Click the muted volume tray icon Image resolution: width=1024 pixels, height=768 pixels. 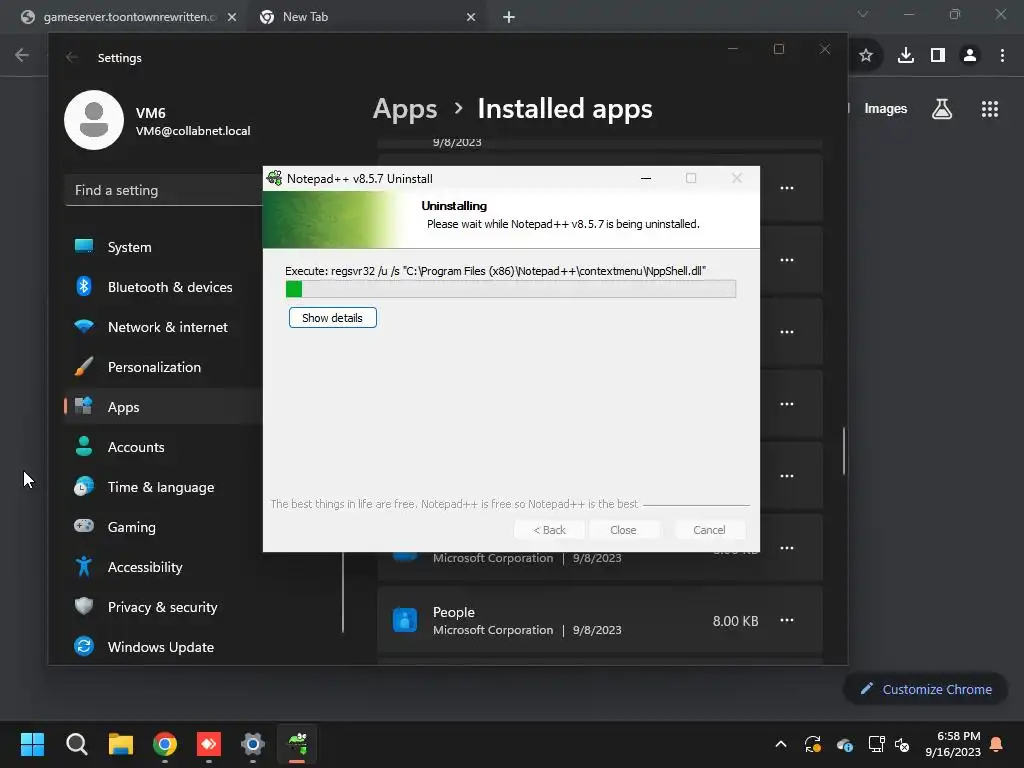coord(902,744)
